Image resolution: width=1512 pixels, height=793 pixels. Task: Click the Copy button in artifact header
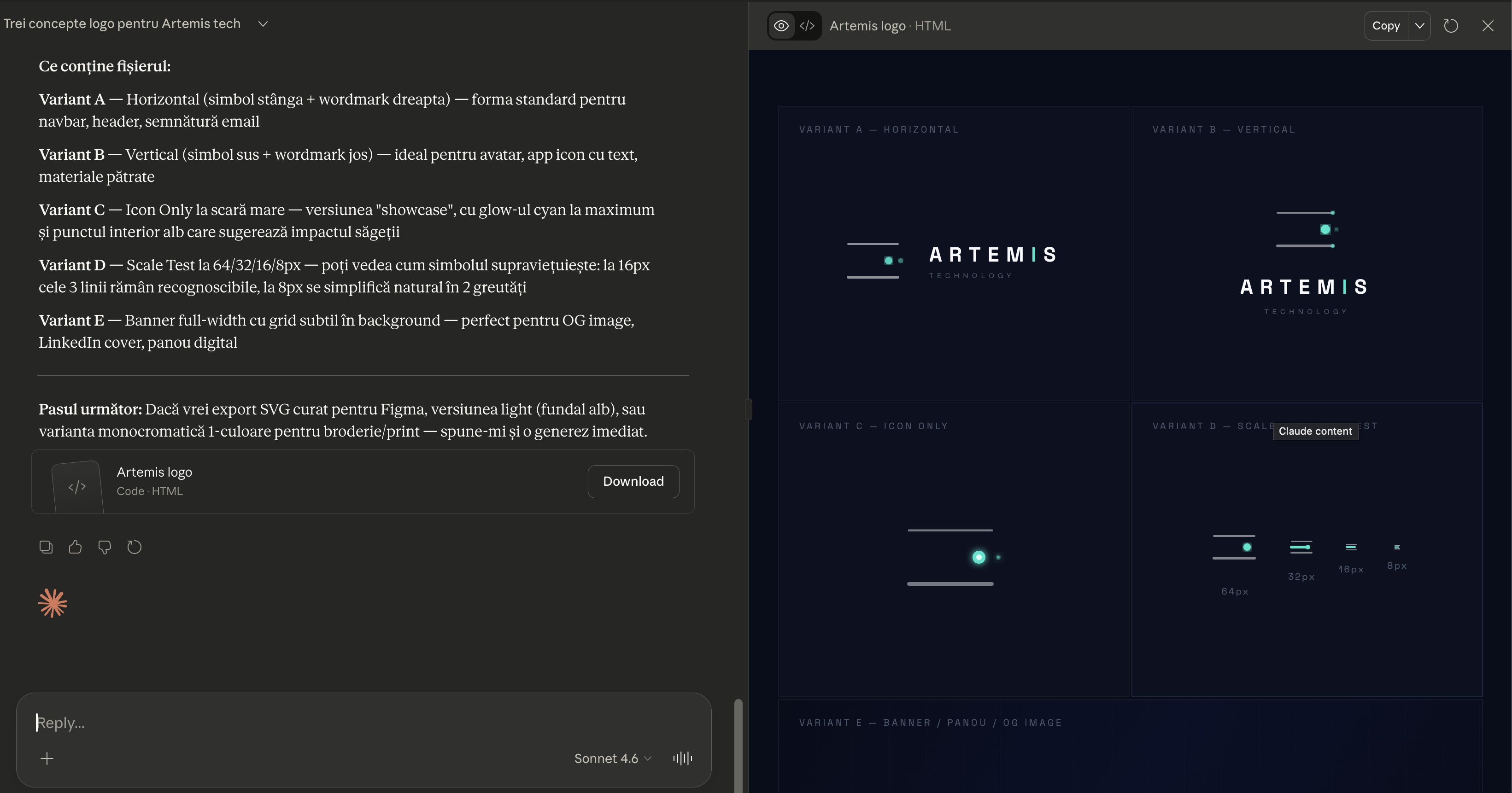1386,26
